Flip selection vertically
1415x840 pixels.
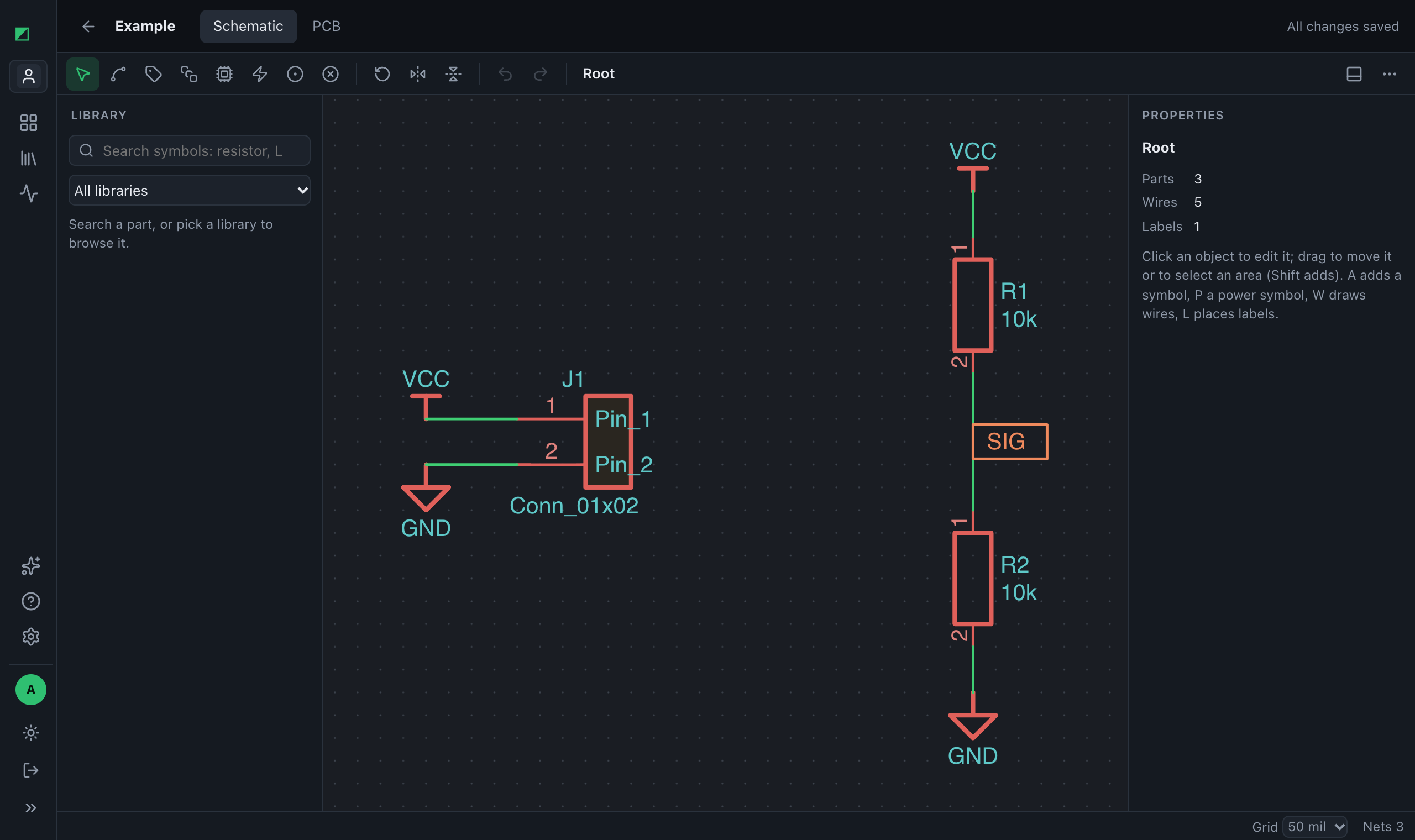pos(453,74)
